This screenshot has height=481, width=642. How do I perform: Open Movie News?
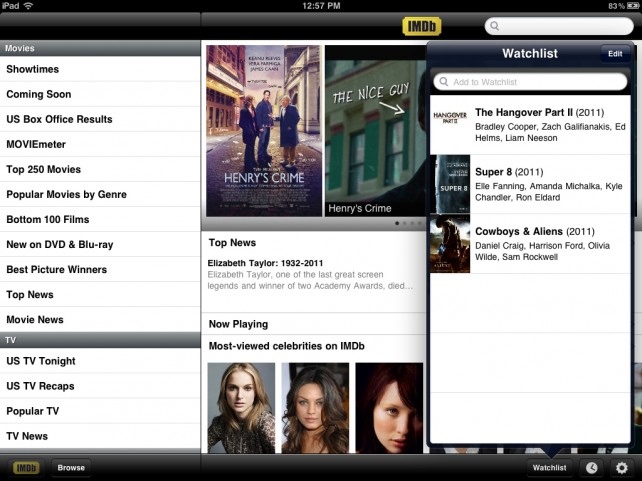tap(100, 319)
